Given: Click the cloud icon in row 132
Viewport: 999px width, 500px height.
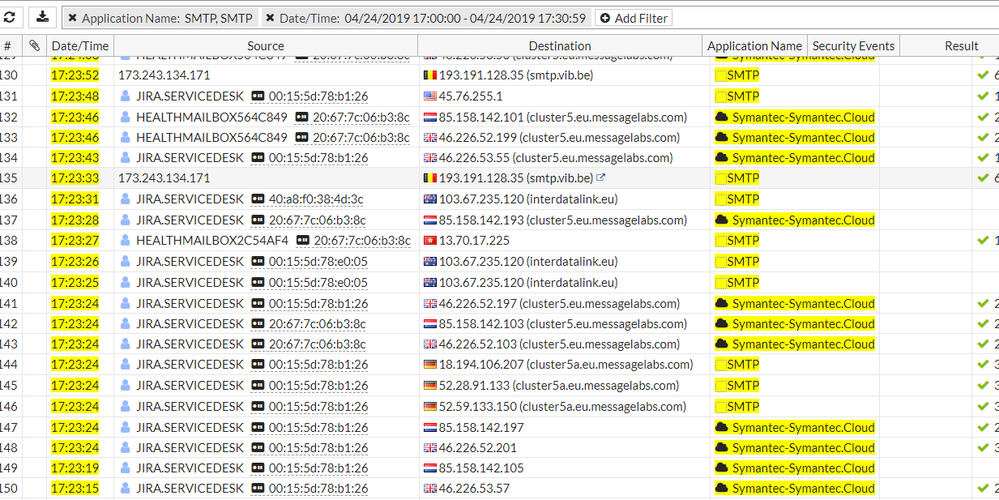Looking at the screenshot, I should [x=722, y=117].
